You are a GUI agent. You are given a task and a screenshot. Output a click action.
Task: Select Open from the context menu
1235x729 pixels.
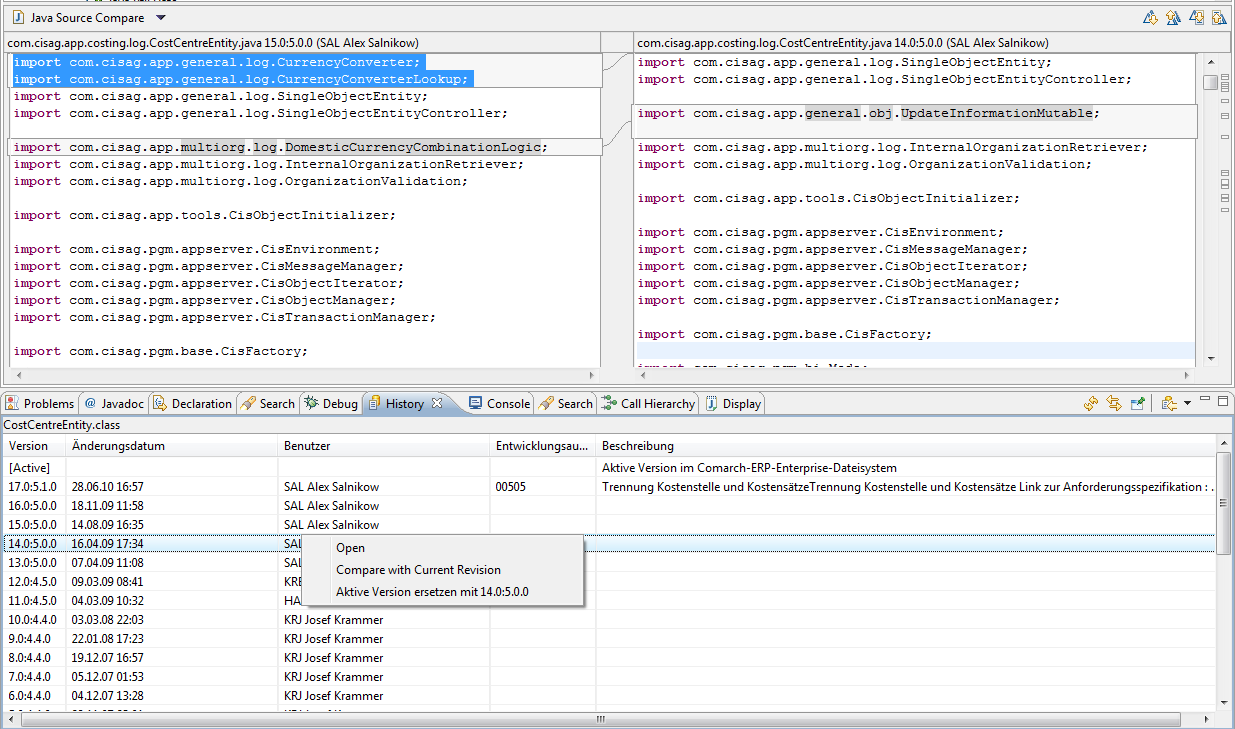point(350,548)
